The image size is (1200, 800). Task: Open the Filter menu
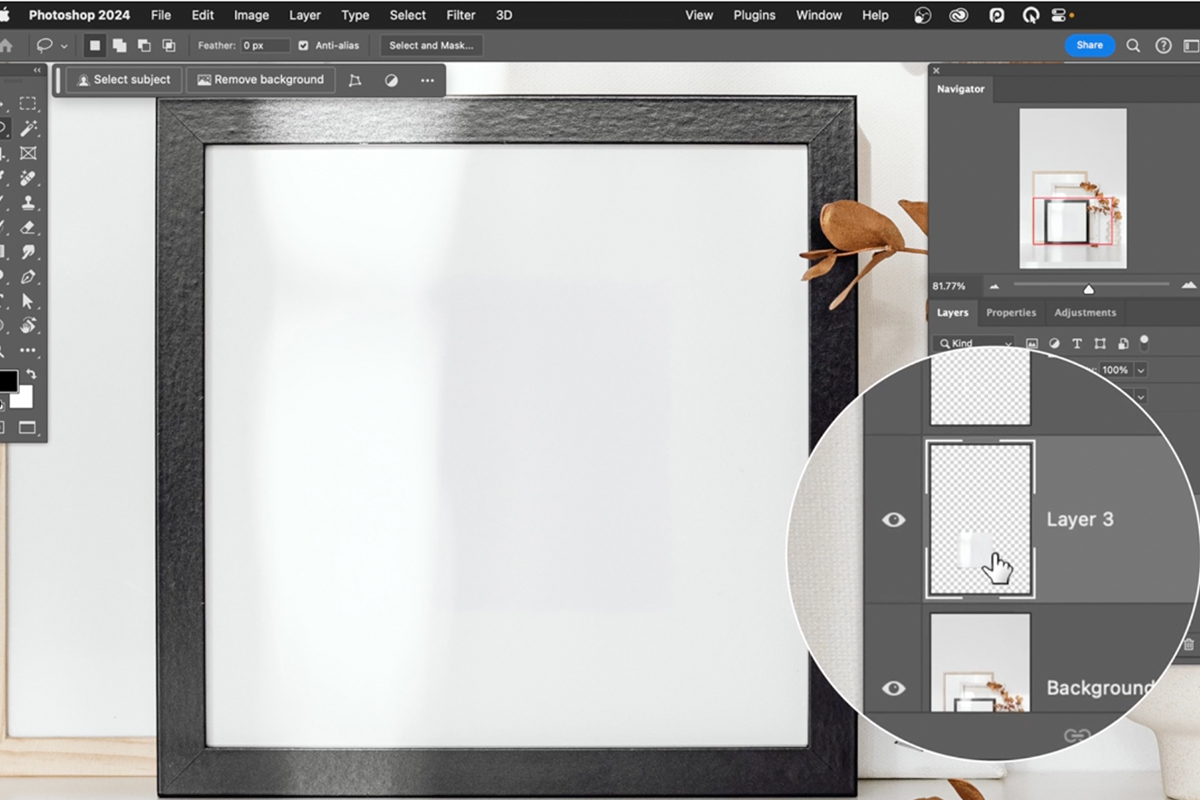(x=460, y=15)
